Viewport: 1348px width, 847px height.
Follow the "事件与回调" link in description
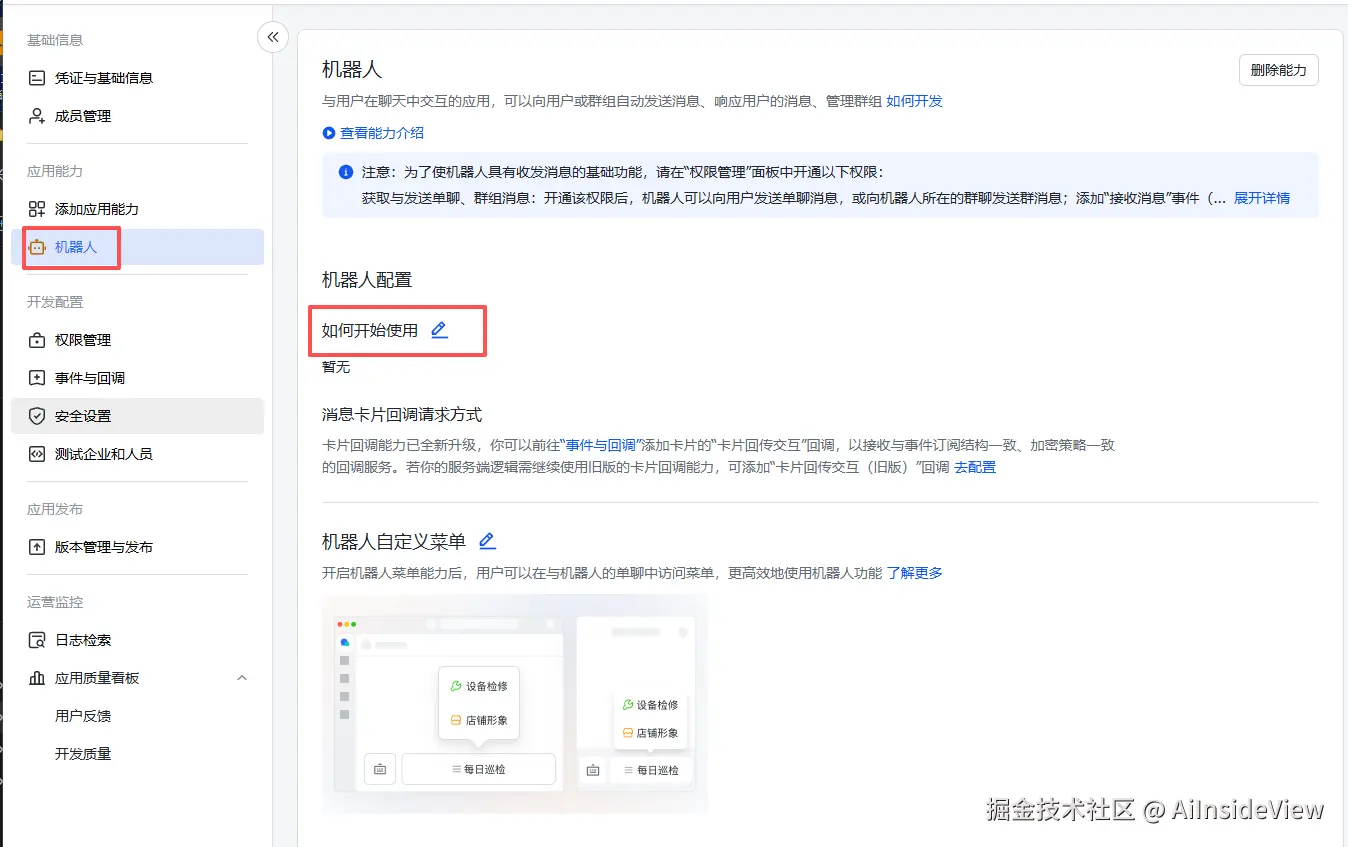602,445
